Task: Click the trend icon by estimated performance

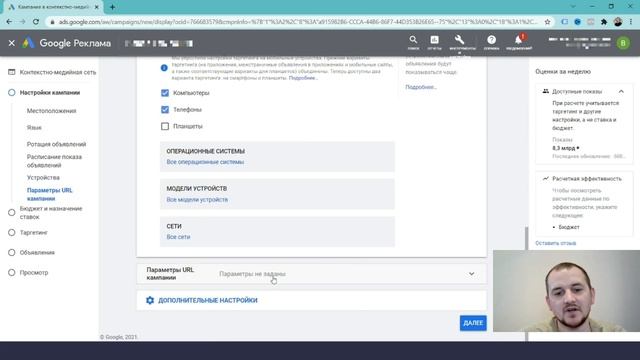Action: click(x=546, y=179)
